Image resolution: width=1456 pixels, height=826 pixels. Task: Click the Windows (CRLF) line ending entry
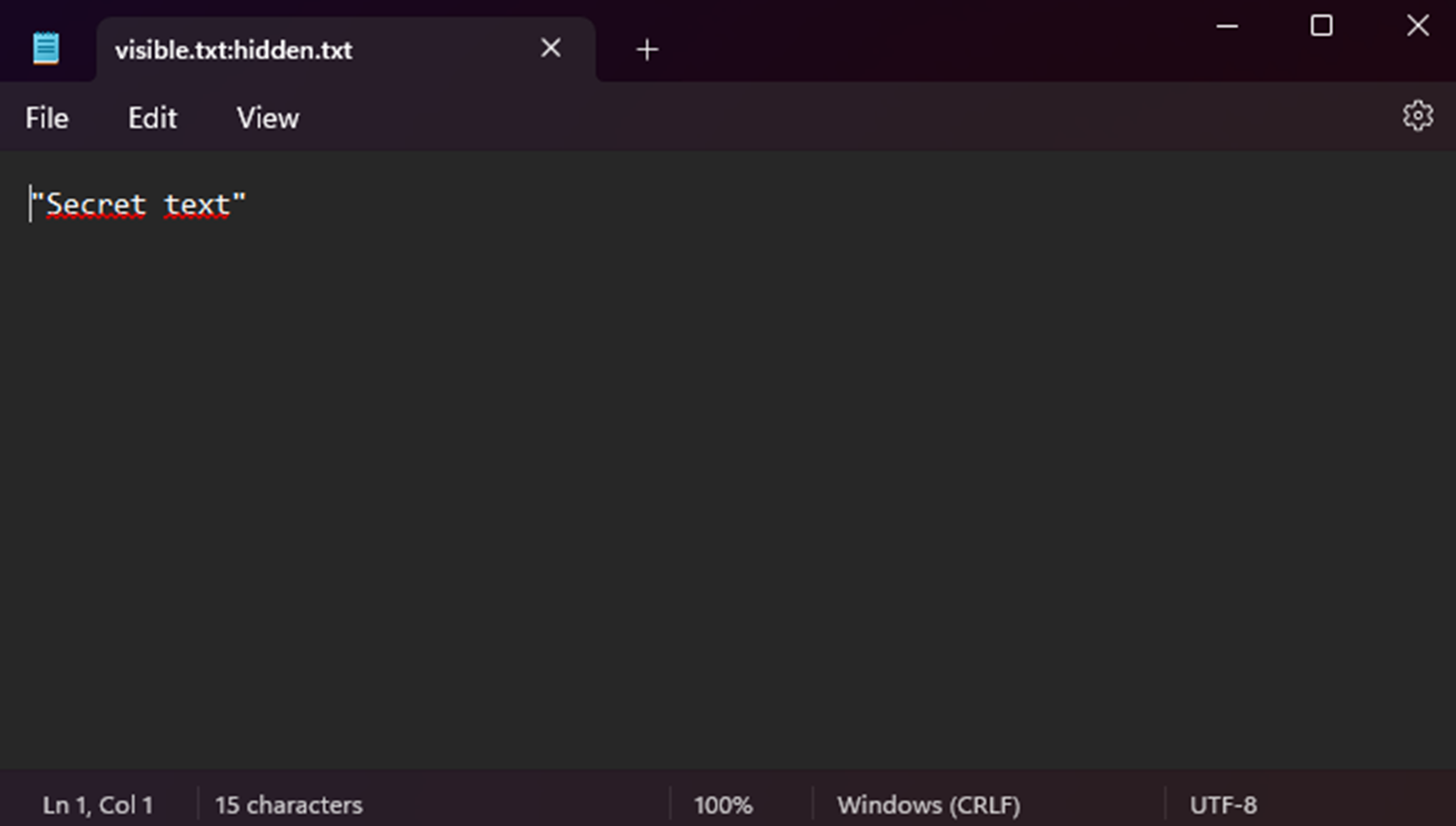[x=928, y=805]
